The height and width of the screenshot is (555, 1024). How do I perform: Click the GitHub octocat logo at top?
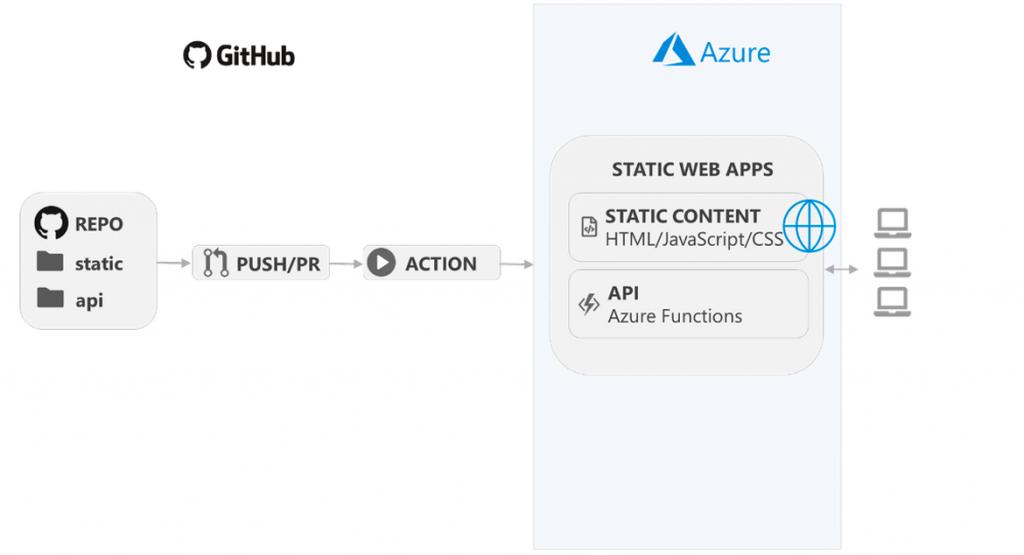point(197,55)
